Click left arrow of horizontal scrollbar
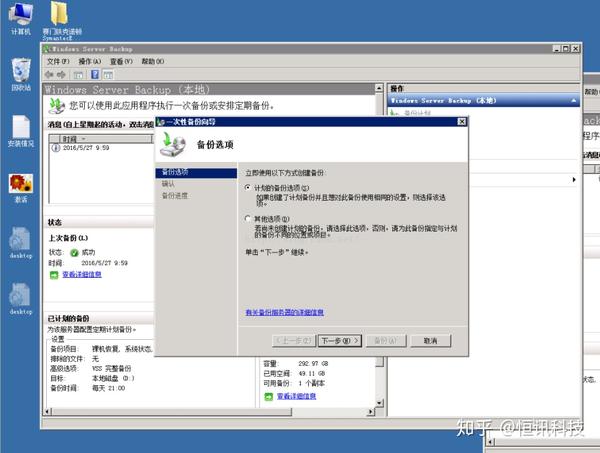This screenshot has height=453, width=600. (48, 412)
